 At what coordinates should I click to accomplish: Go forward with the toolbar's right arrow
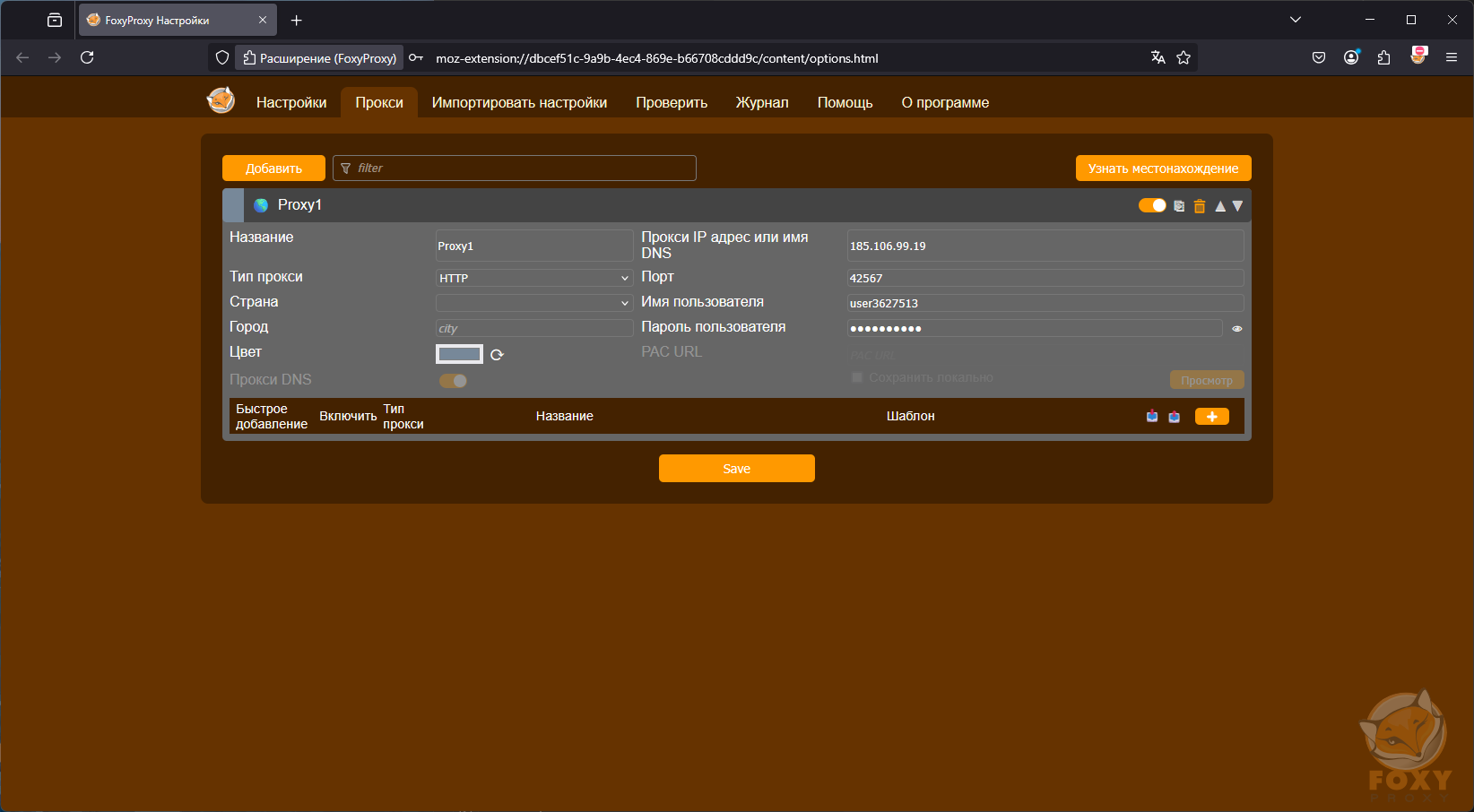click(55, 57)
